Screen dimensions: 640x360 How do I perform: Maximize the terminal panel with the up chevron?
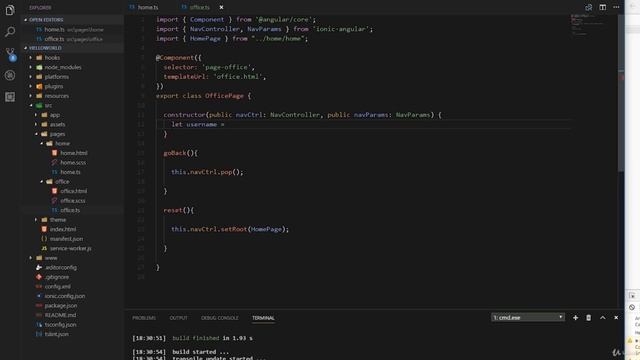(602, 318)
